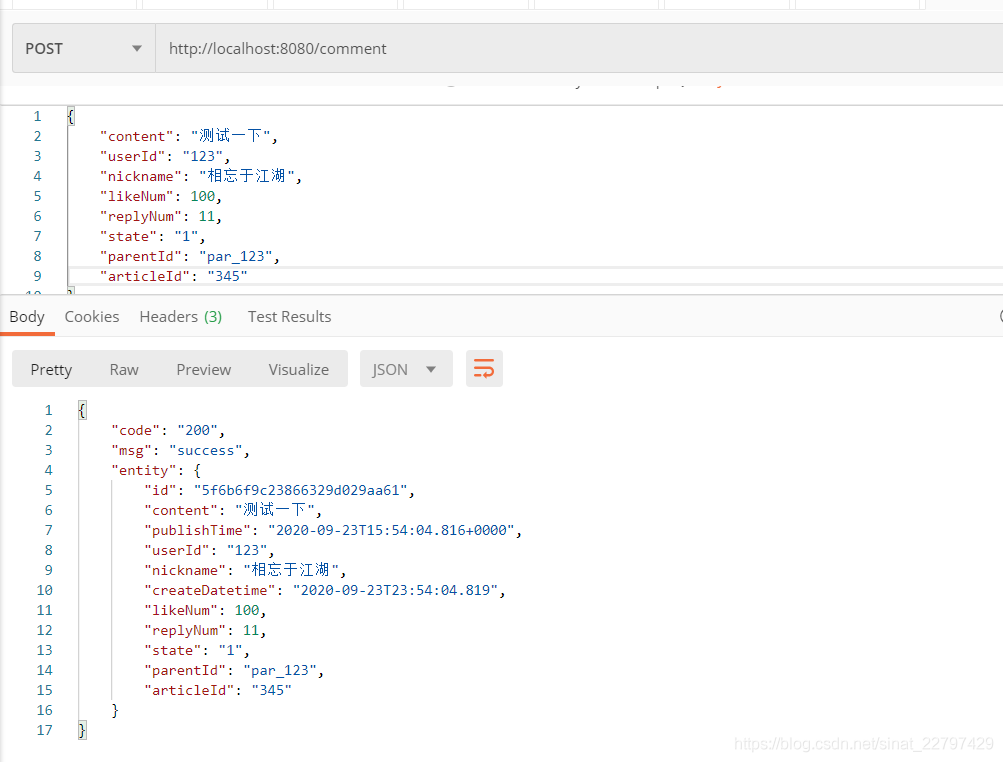
Task: Click the horizontal scrollbar under the request body
Action: [x=400, y=293]
